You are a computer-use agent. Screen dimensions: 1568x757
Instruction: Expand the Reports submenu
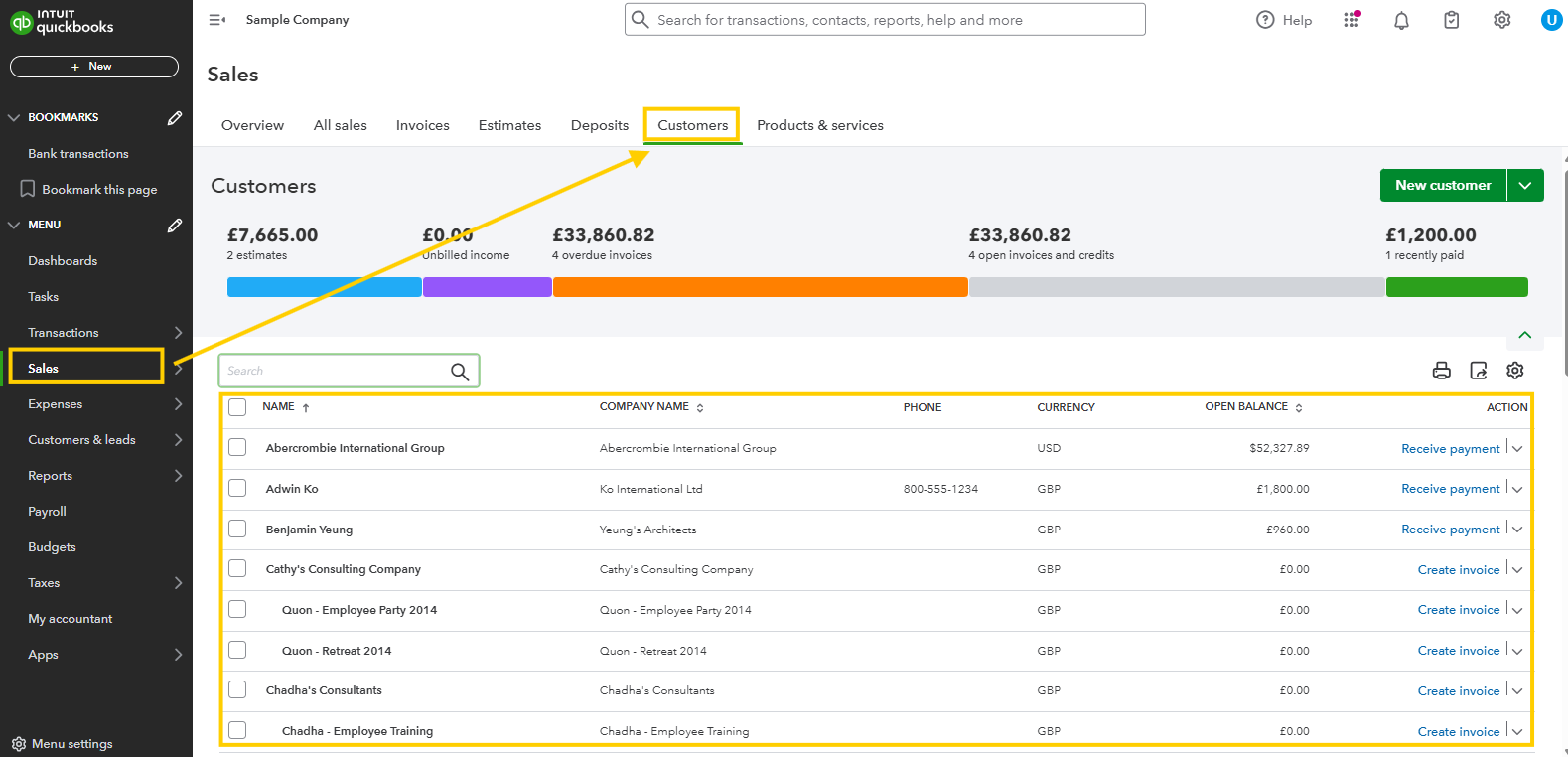179,476
